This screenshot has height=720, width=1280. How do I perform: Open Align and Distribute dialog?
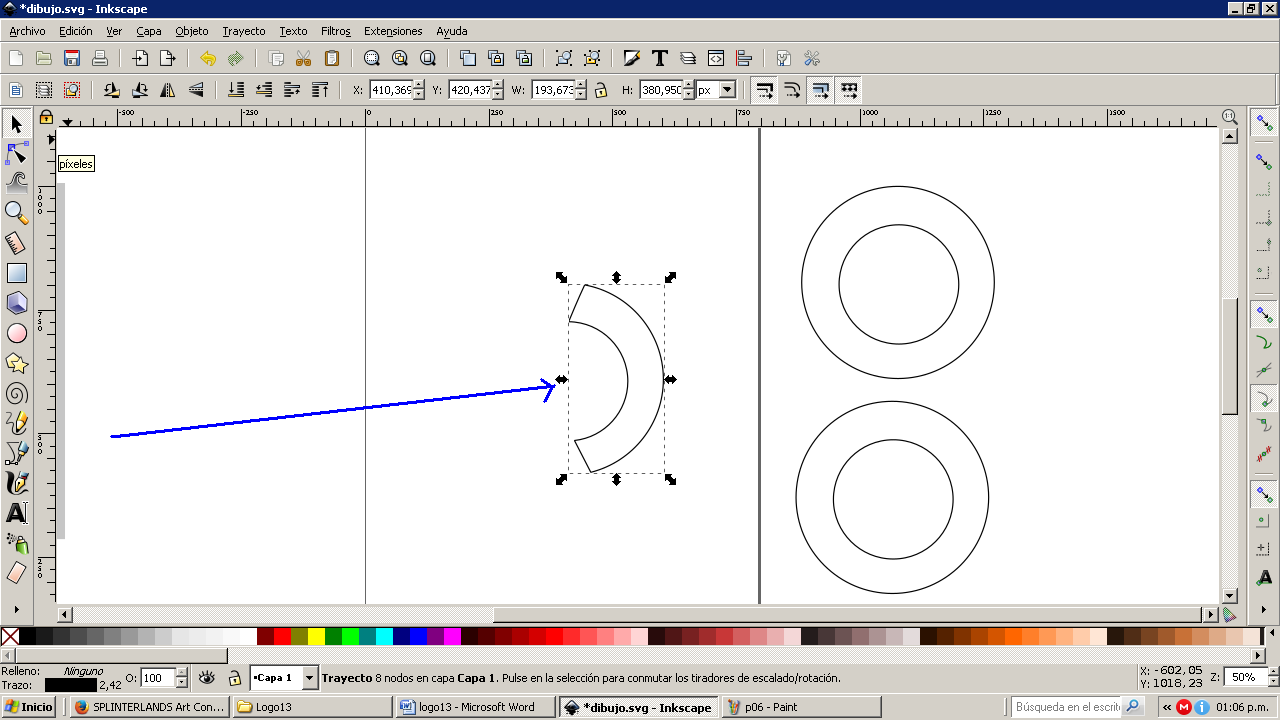tap(744, 58)
